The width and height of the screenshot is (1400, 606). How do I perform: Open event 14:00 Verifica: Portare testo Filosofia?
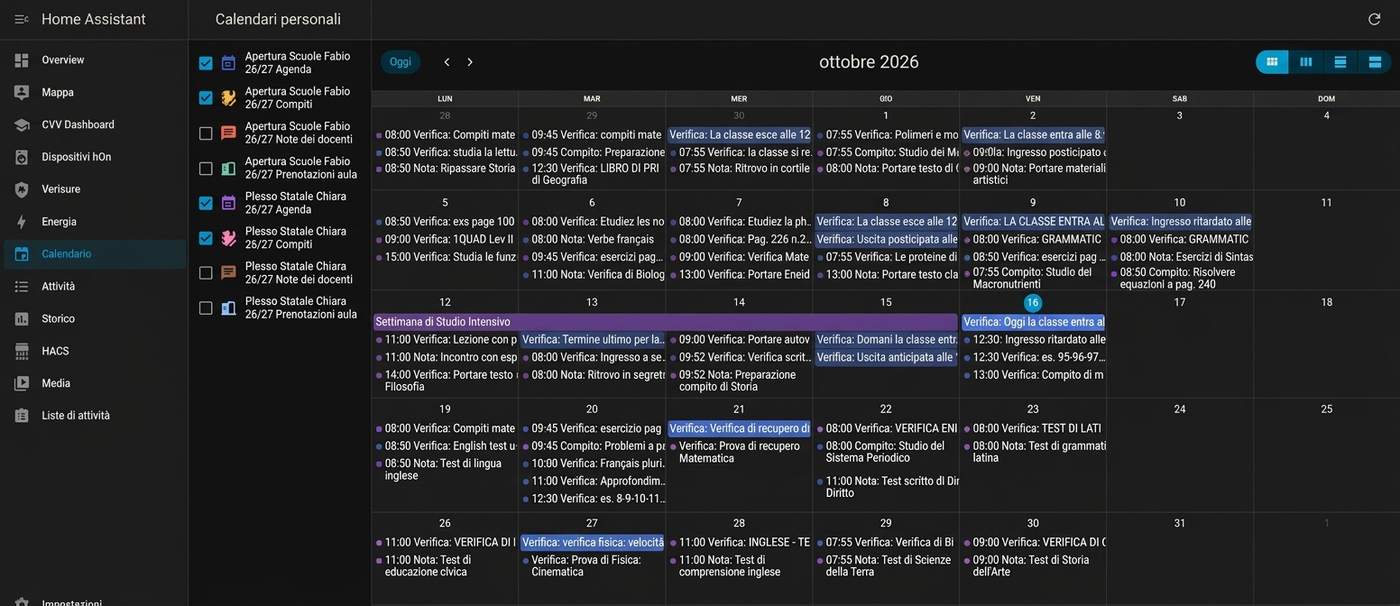[x=445, y=381]
